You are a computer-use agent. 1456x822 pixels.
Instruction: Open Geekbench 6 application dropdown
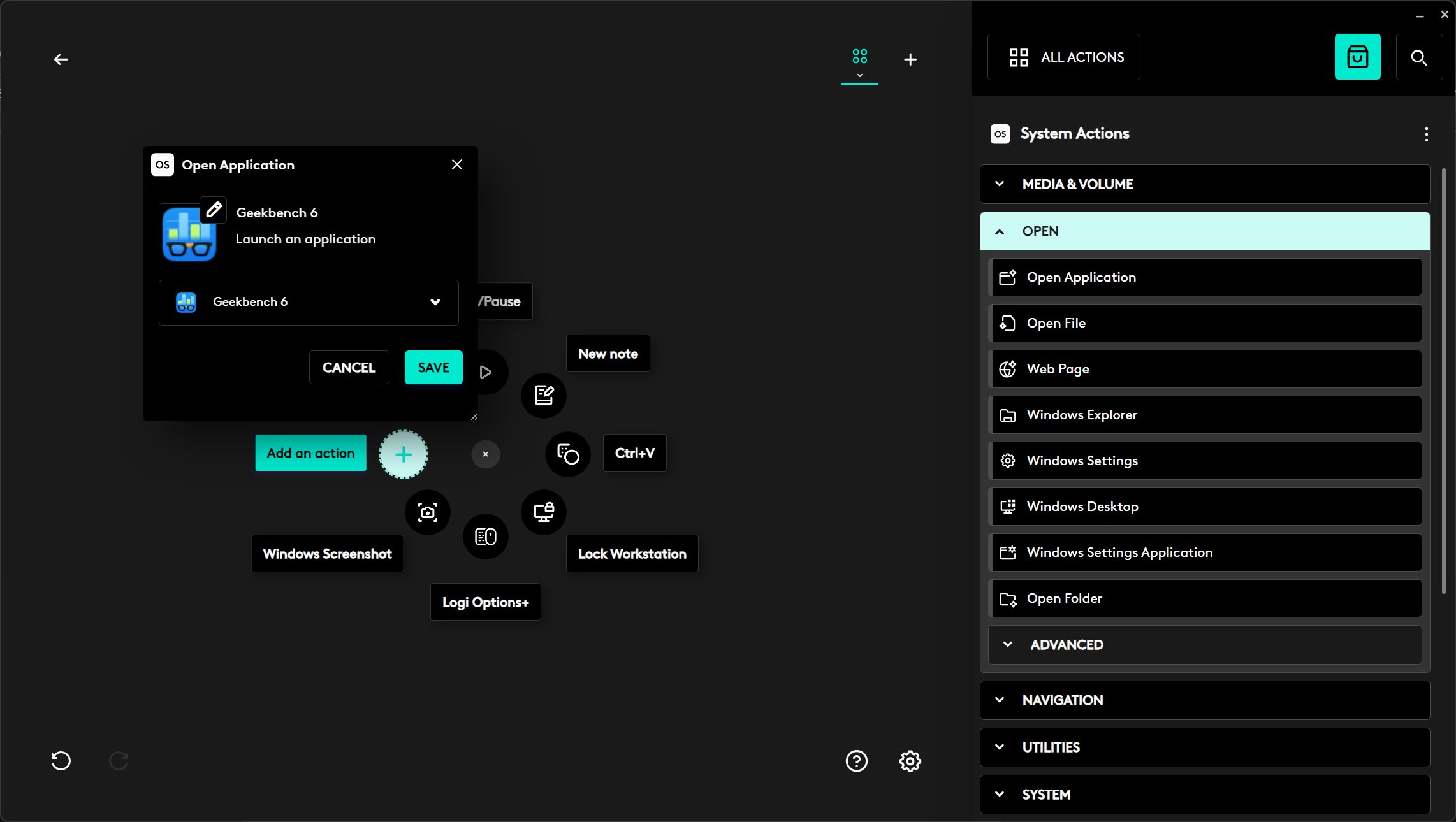click(x=309, y=302)
